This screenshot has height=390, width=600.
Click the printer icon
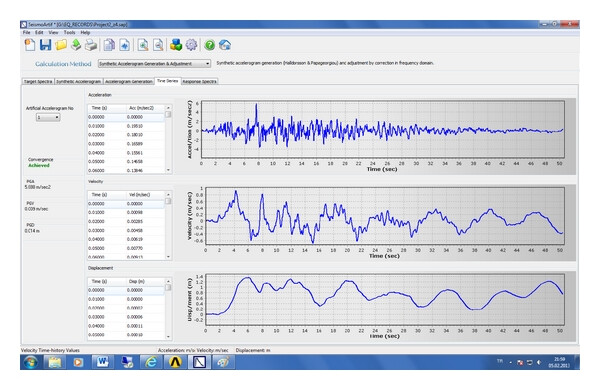(x=91, y=45)
